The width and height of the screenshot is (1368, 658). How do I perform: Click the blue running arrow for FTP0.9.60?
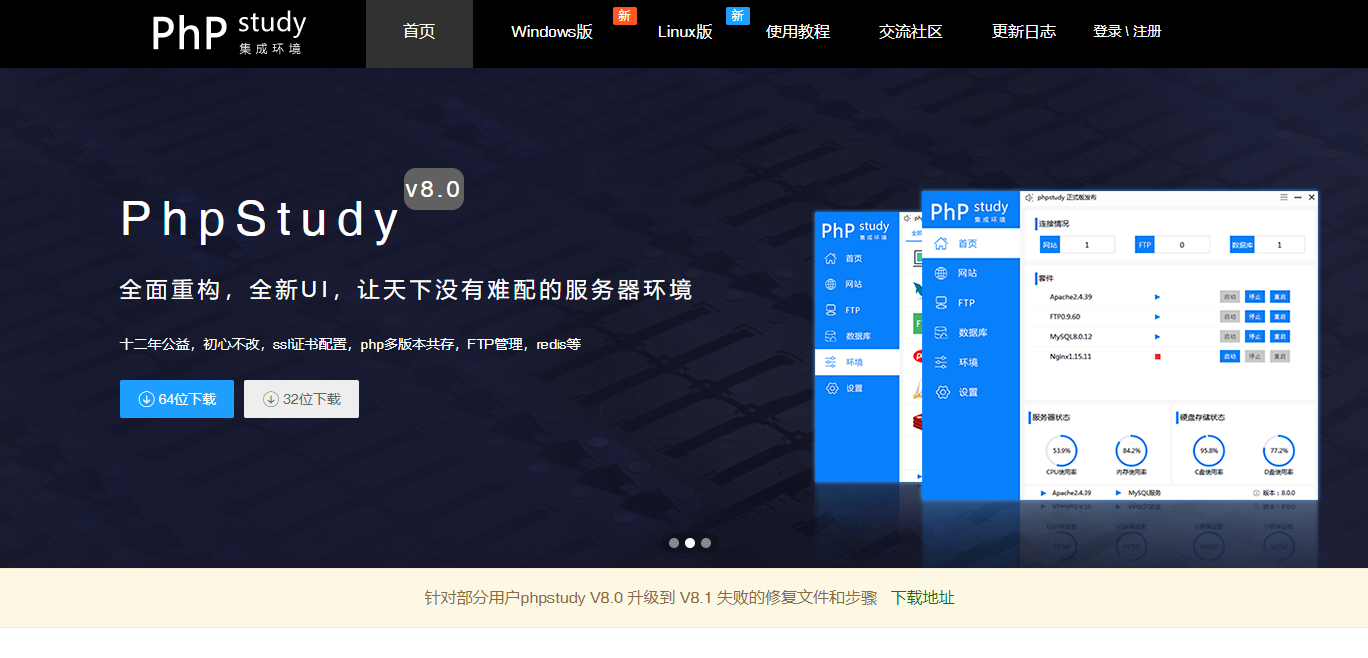click(1157, 316)
